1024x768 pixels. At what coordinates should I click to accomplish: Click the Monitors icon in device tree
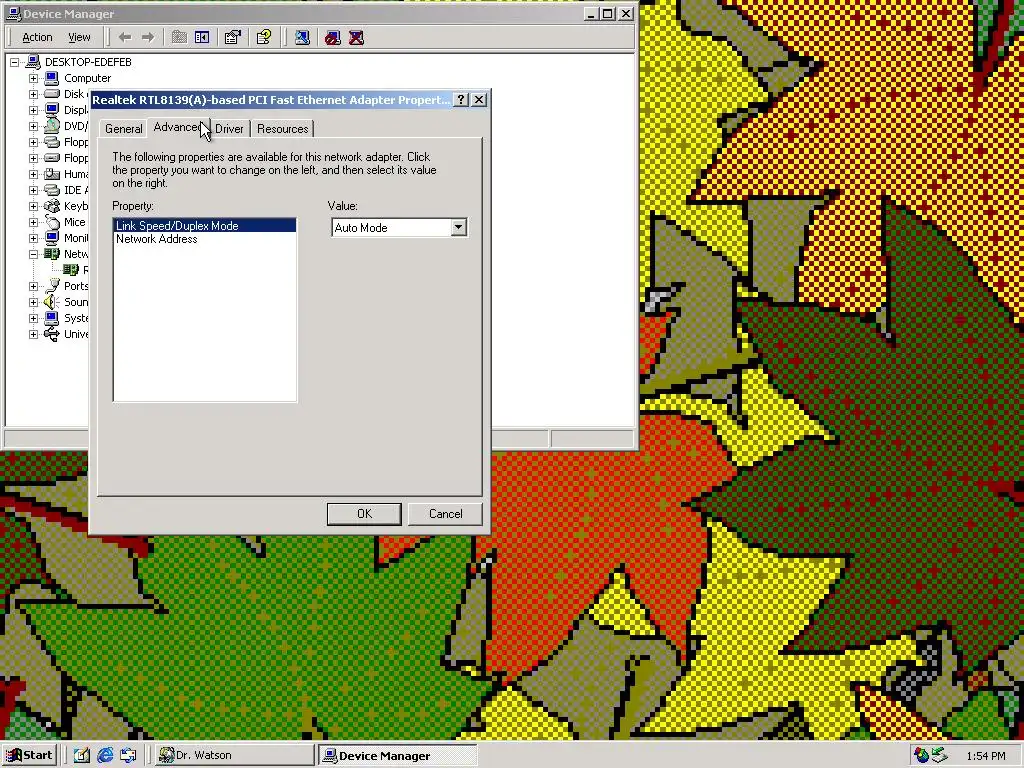[52, 238]
